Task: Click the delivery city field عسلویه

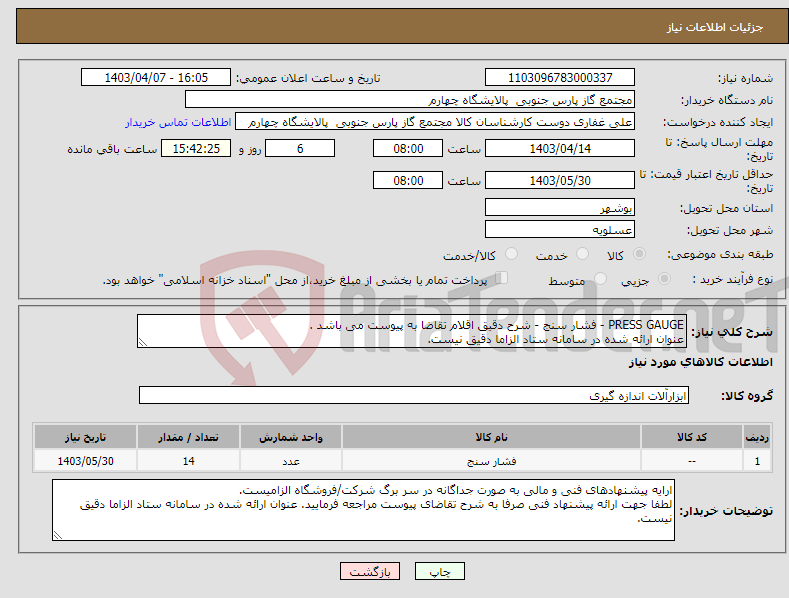Action: pyautogui.click(x=560, y=230)
